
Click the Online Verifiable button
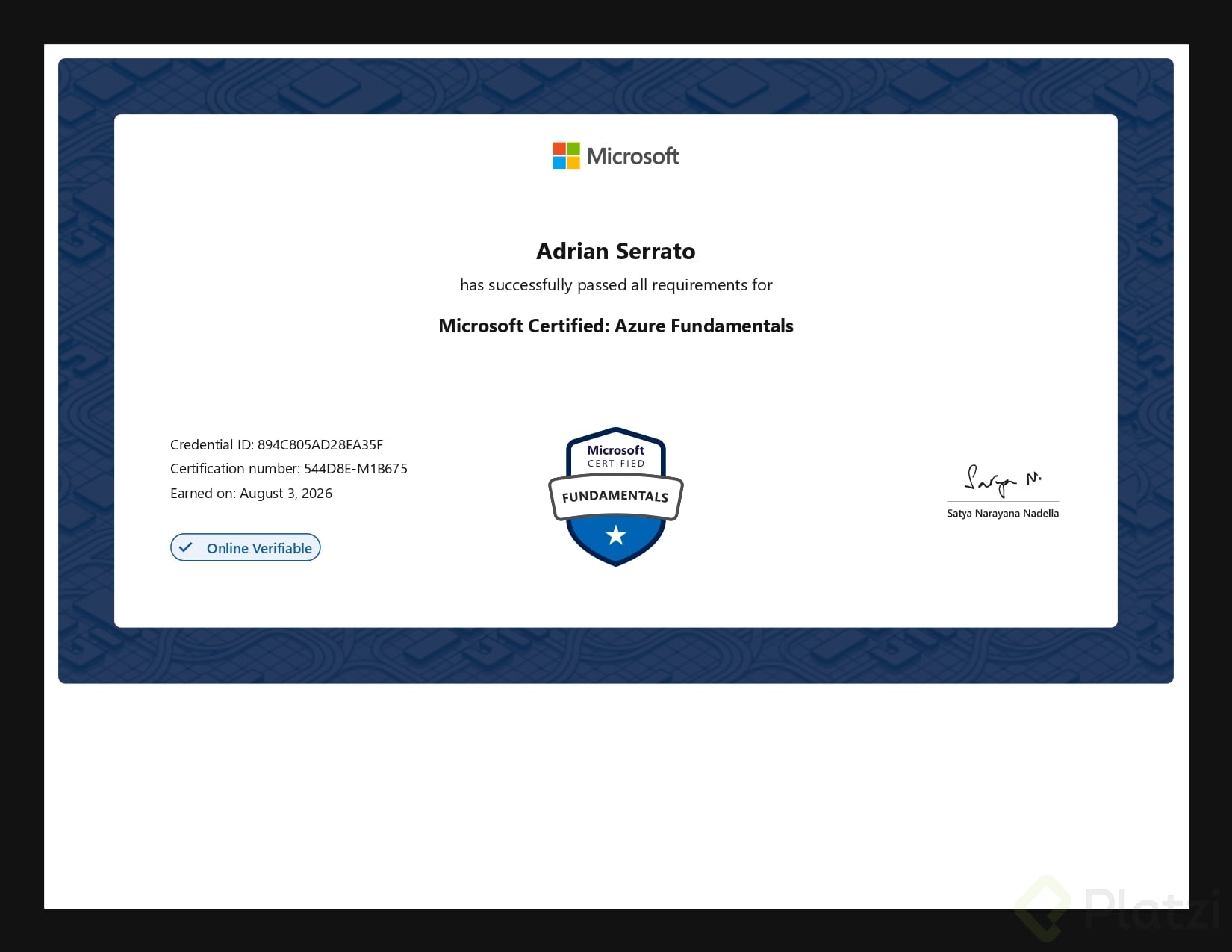click(246, 547)
